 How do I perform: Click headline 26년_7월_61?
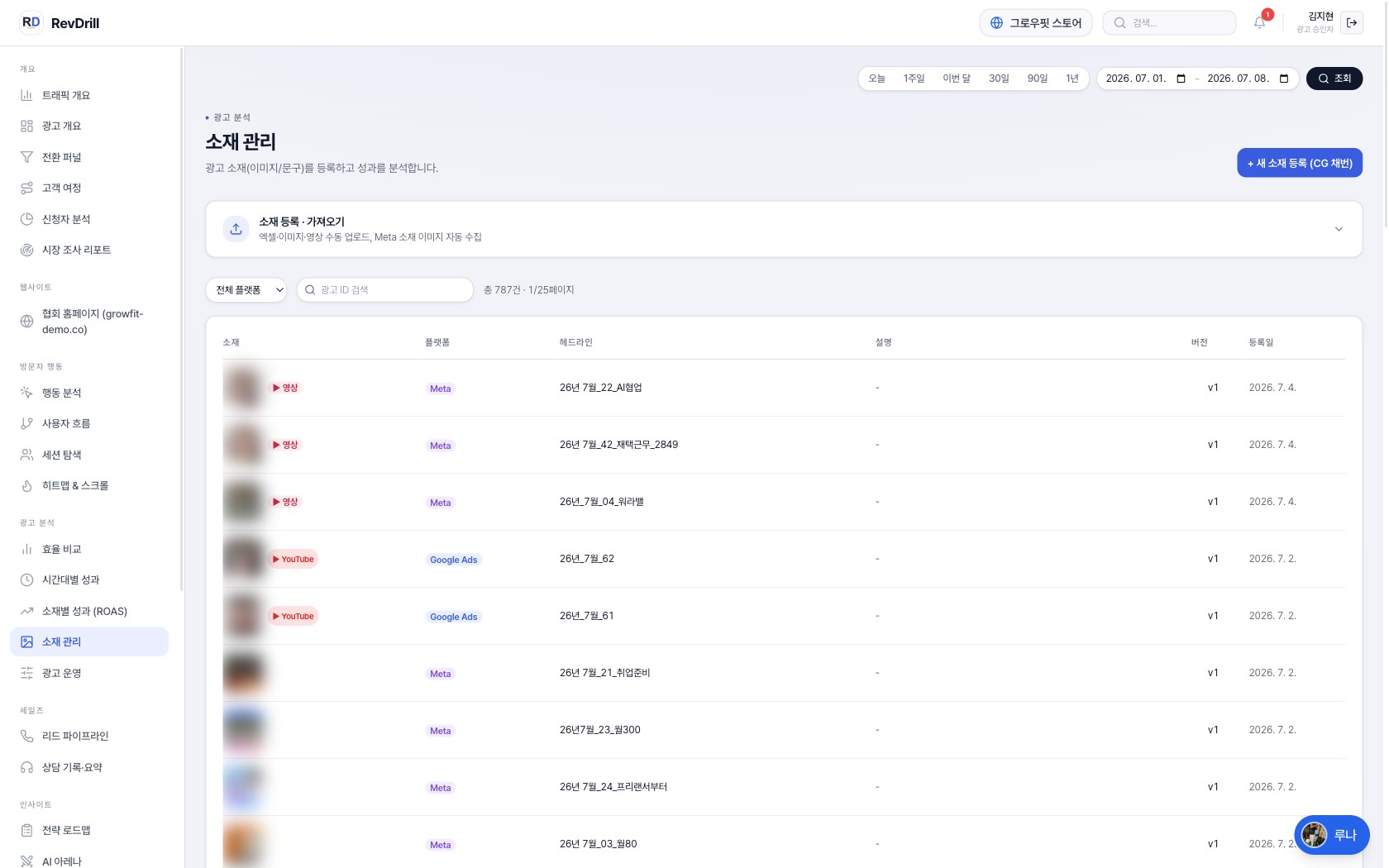tap(586, 616)
